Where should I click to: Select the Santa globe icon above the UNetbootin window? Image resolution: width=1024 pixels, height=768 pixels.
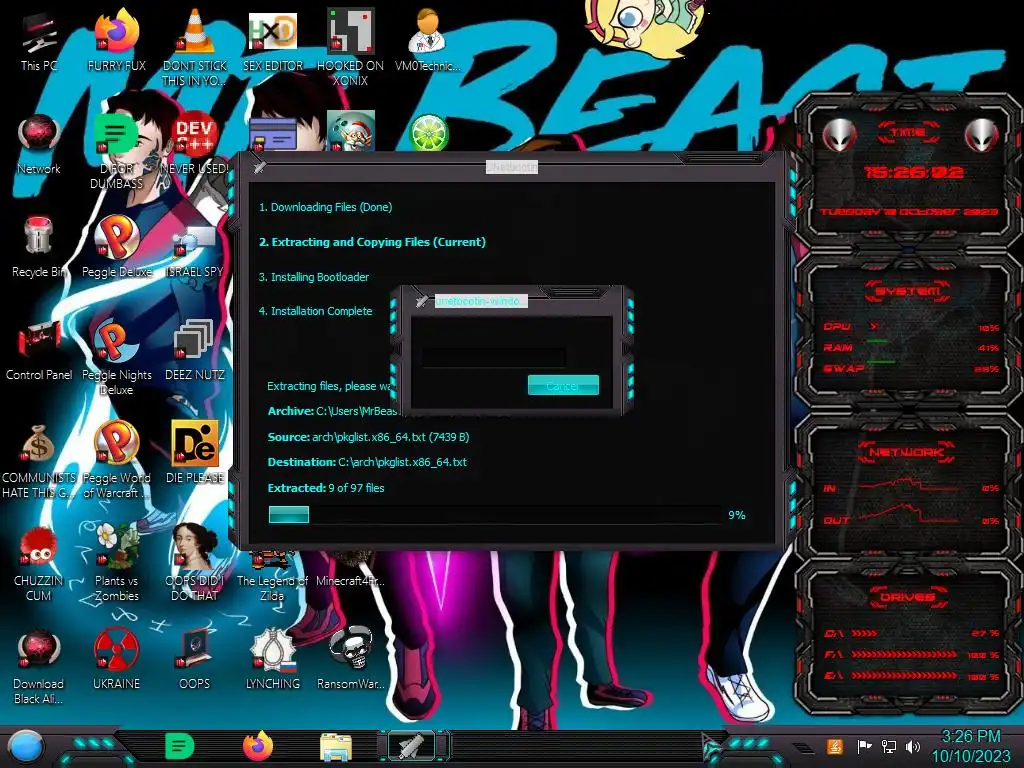click(350, 131)
